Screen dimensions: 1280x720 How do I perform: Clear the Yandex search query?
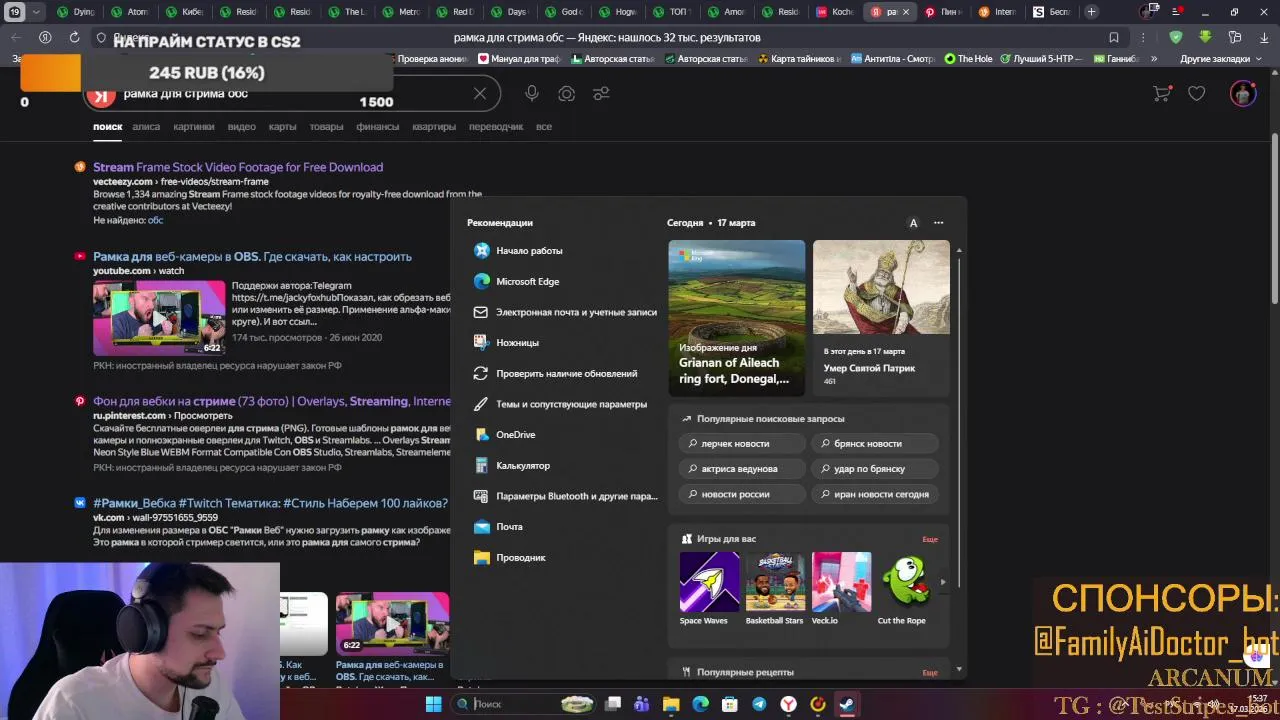click(480, 93)
